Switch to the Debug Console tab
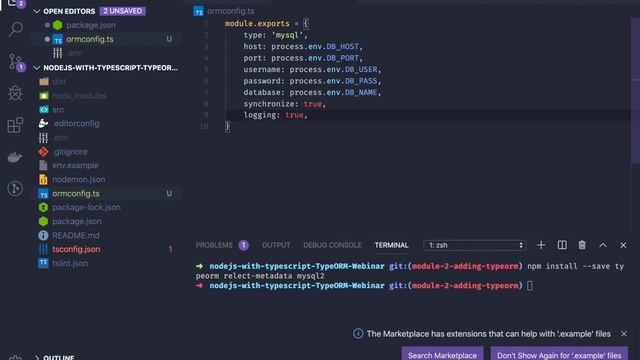Screen dimensions: 640x360 coord(332,245)
